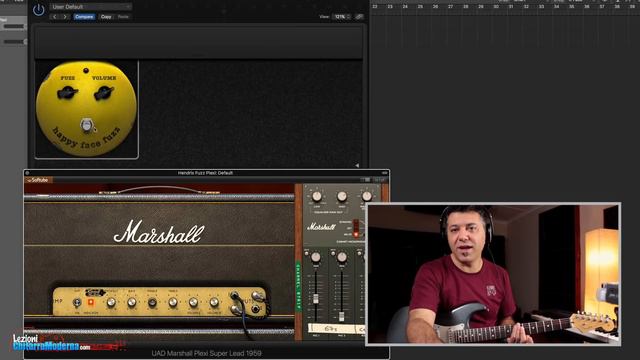
Task: Move the Mic 2 volume fader
Action: (342, 316)
